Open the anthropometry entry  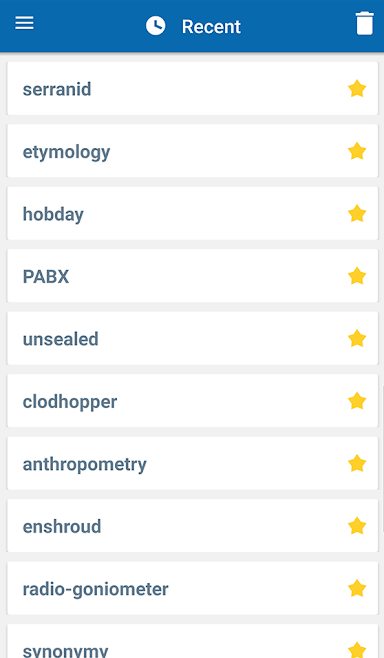click(x=193, y=464)
